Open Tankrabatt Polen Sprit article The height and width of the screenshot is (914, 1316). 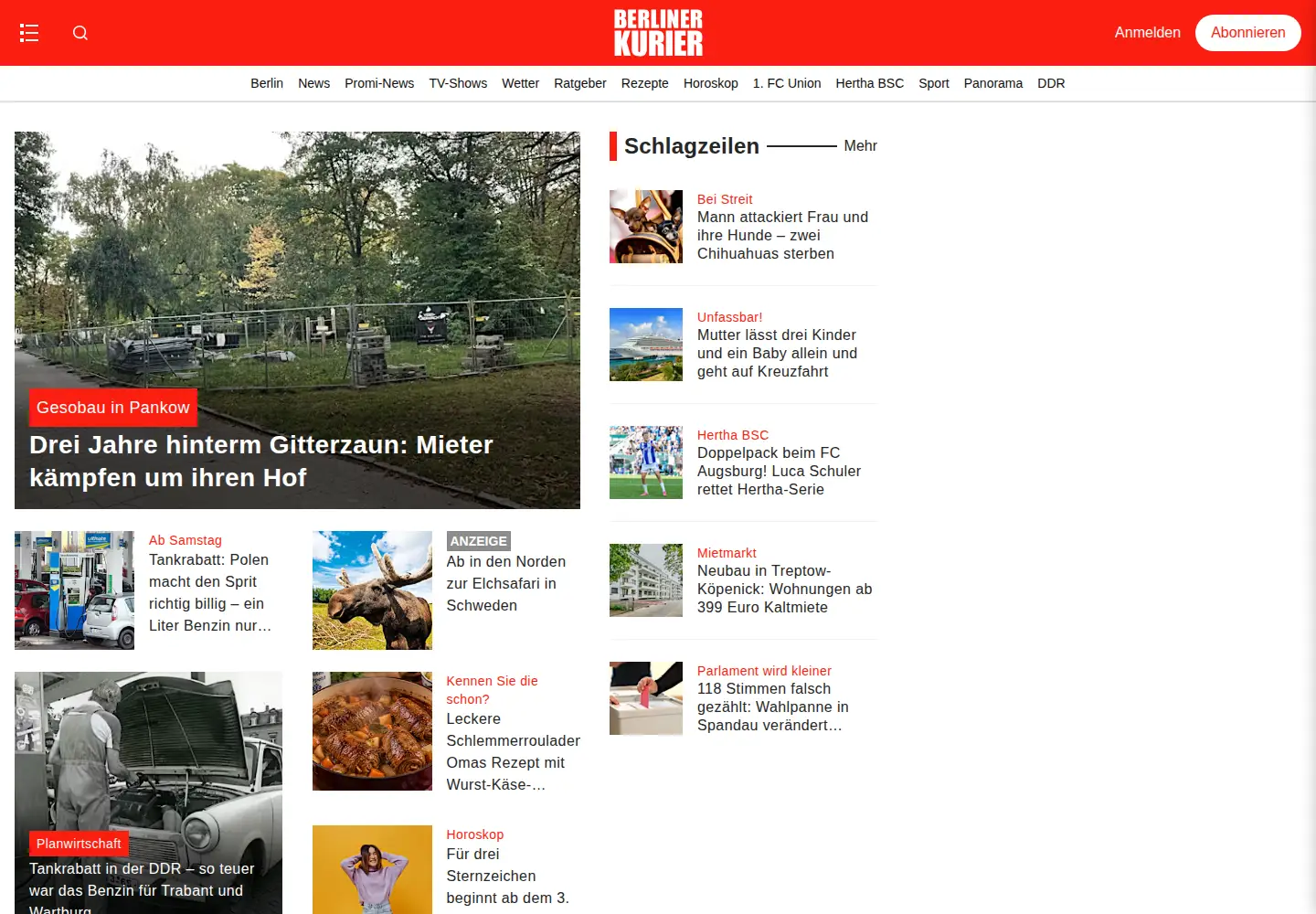(210, 593)
